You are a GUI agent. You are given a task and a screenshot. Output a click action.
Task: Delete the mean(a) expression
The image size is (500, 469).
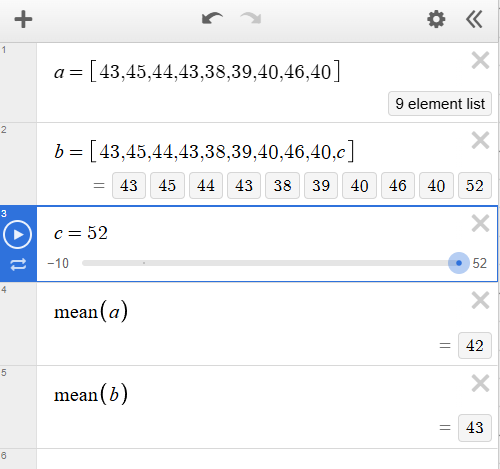480,300
